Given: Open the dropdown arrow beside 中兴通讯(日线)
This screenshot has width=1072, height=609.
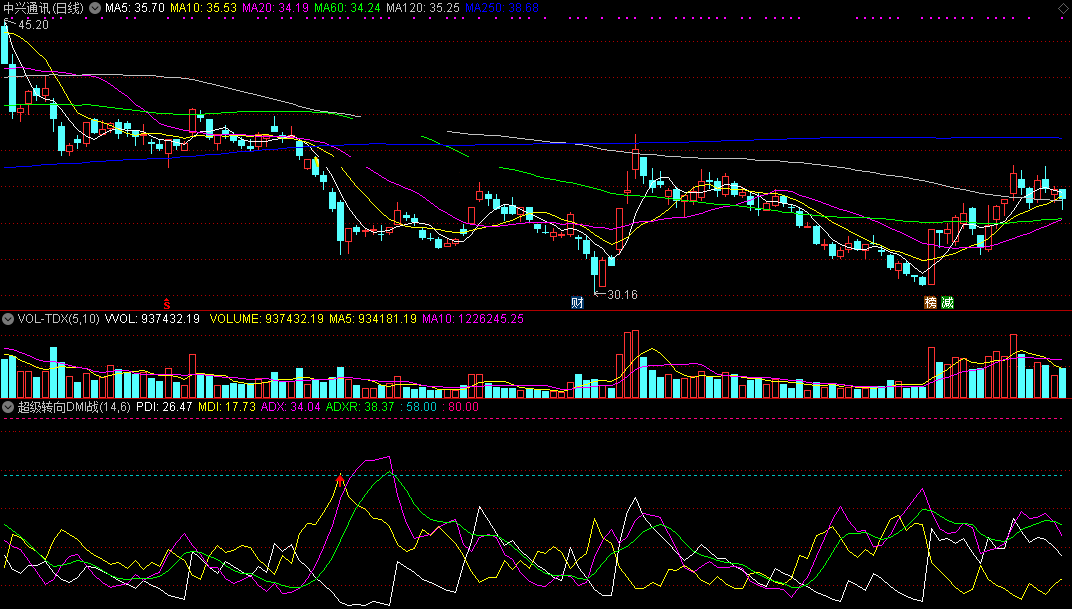Looking at the screenshot, I should click(95, 8).
